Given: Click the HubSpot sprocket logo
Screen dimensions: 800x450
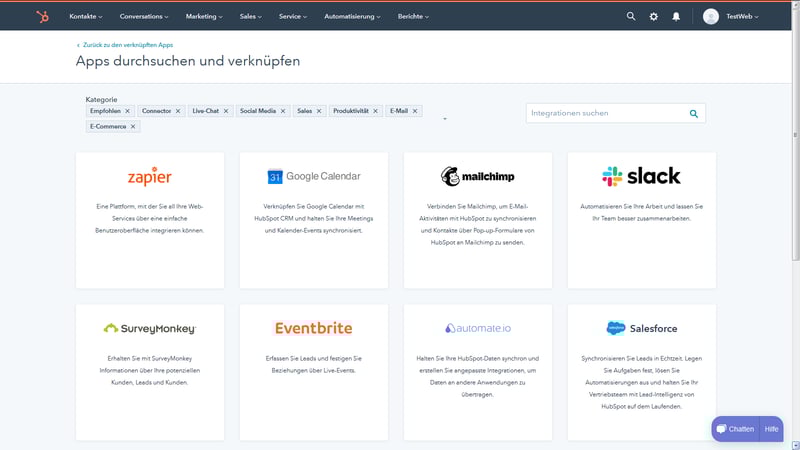Looking at the screenshot, I should click(42, 16).
